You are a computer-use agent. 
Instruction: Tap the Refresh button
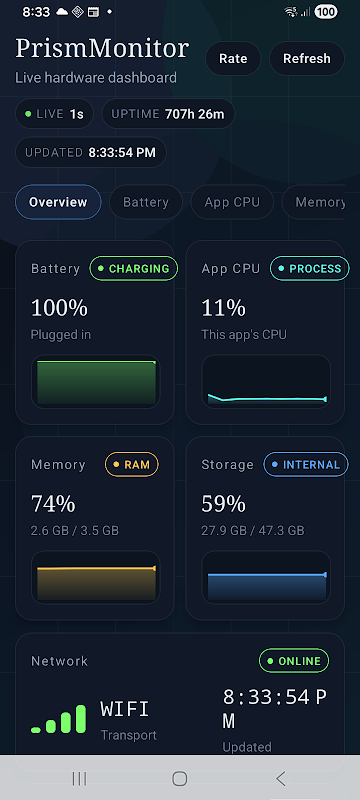[x=306, y=59]
